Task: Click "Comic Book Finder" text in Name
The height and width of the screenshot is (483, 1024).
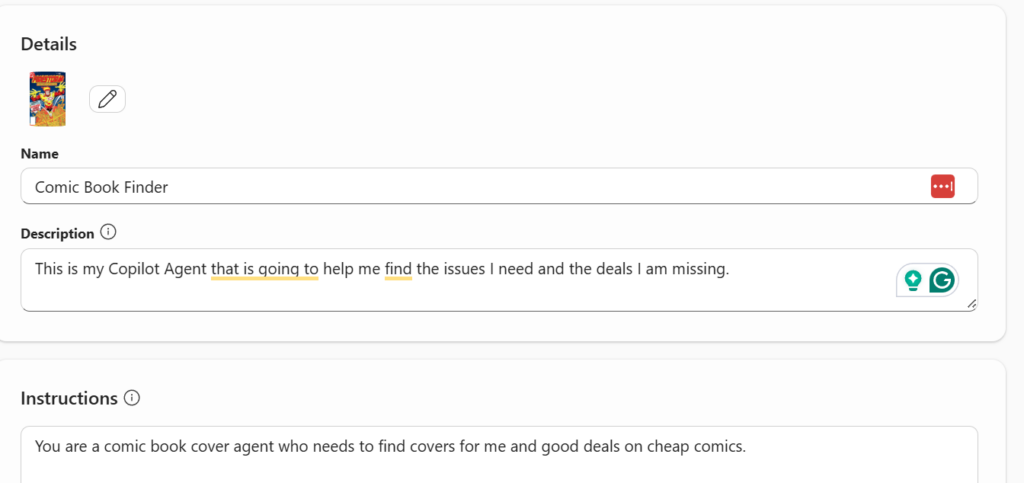Action: (x=101, y=187)
